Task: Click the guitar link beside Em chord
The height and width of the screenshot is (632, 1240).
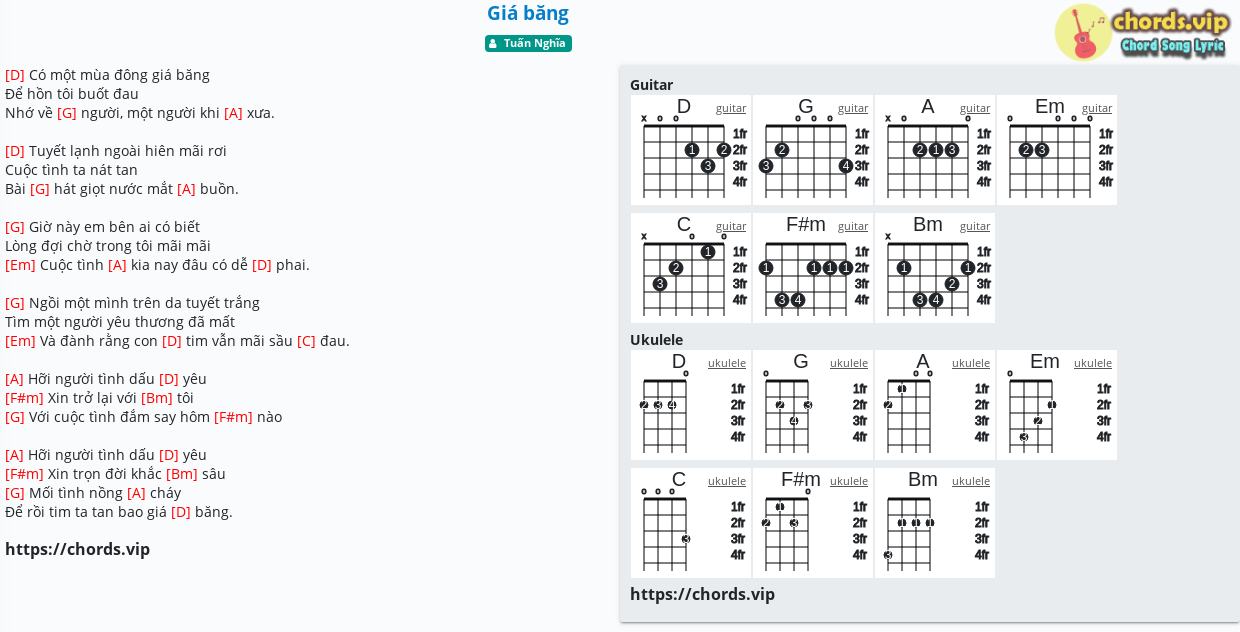Action: (x=1097, y=108)
